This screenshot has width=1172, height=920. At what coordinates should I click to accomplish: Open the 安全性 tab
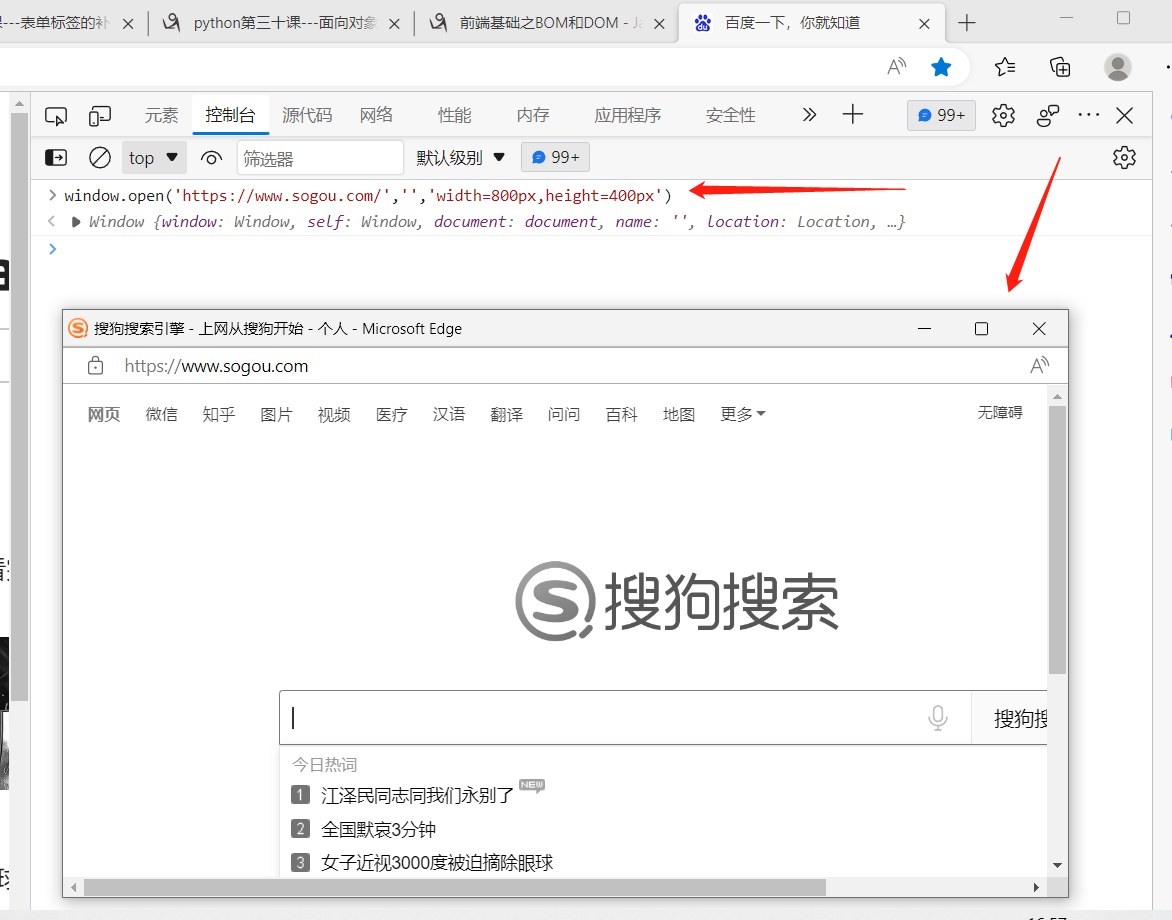click(730, 115)
